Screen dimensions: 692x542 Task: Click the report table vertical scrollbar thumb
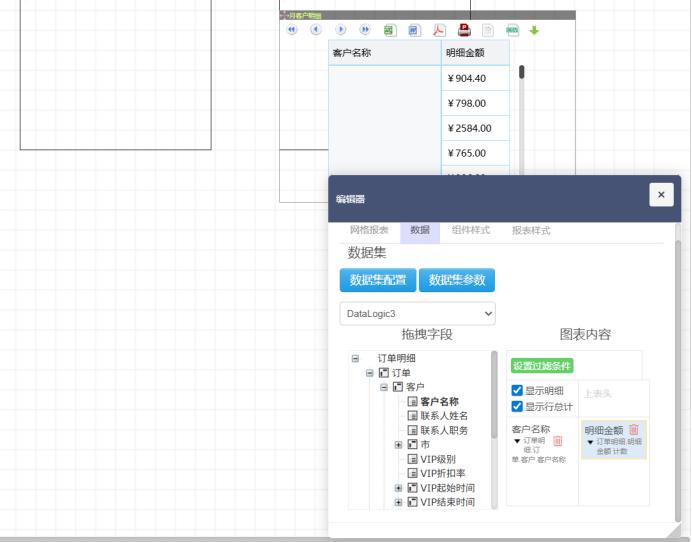522,72
